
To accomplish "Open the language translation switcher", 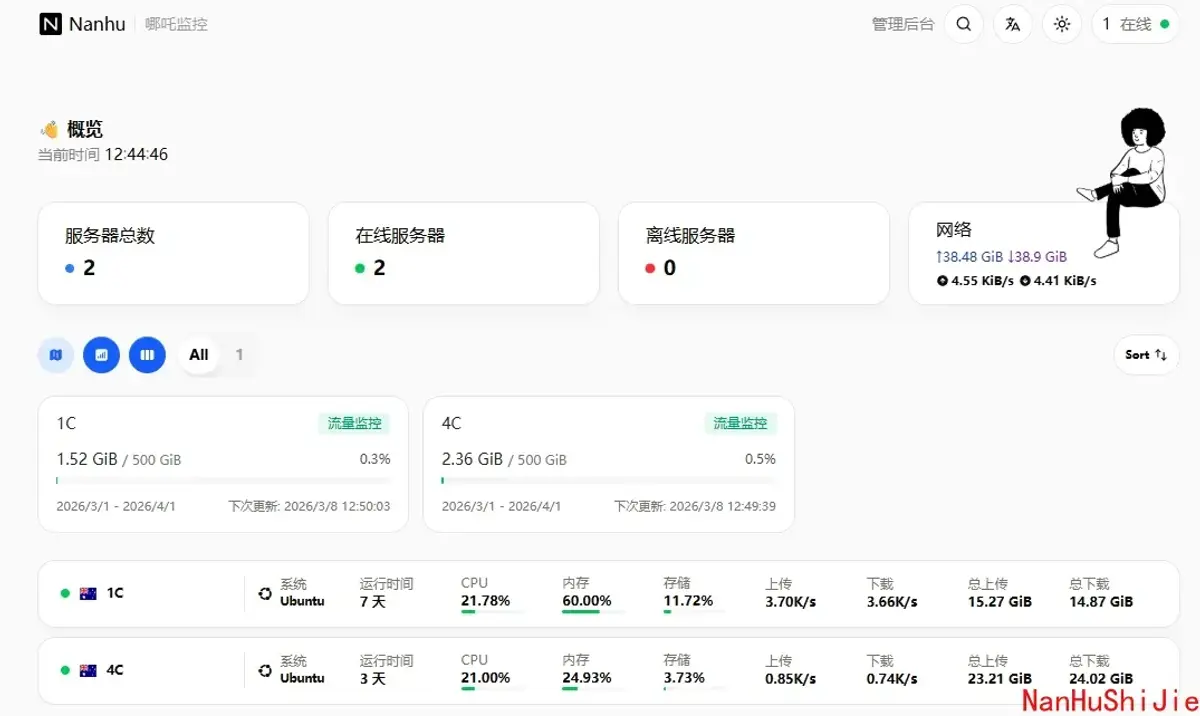I will 1013,24.
